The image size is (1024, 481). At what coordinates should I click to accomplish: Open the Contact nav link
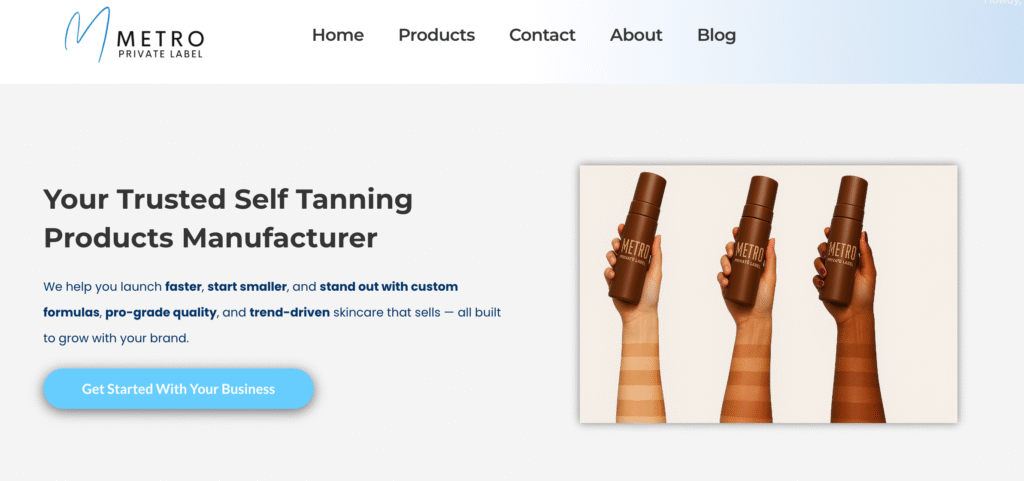pyautogui.click(x=542, y=35)
